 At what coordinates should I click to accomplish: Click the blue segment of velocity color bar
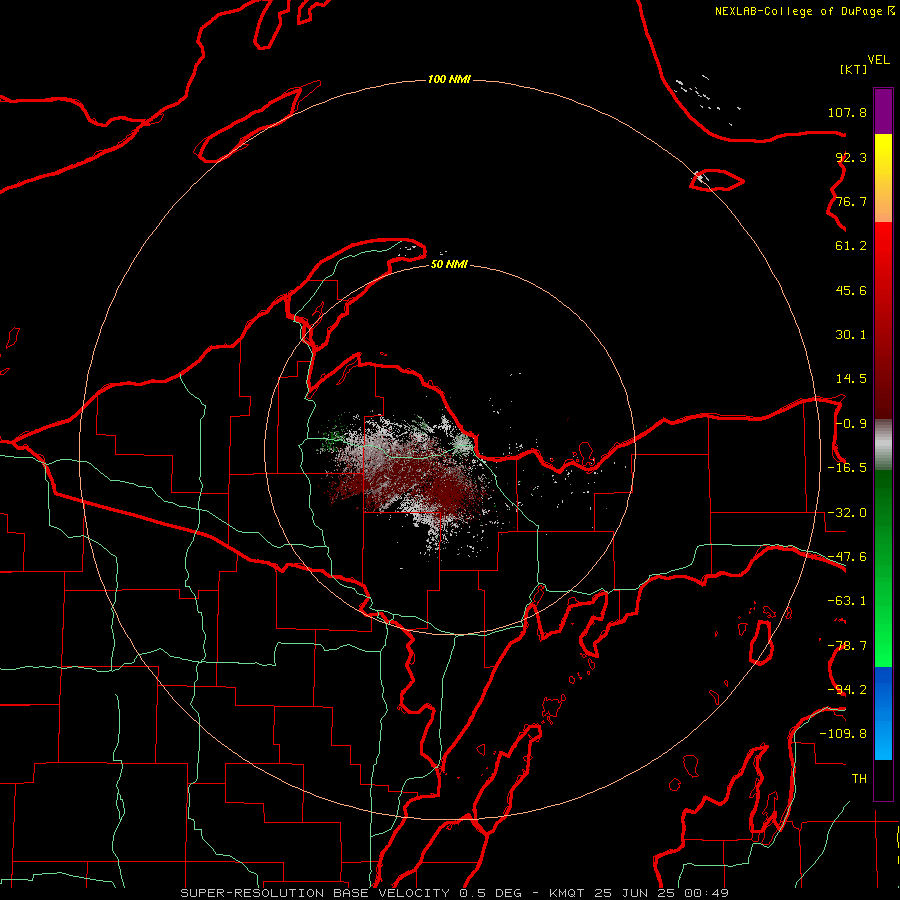[x=883, y=713]
